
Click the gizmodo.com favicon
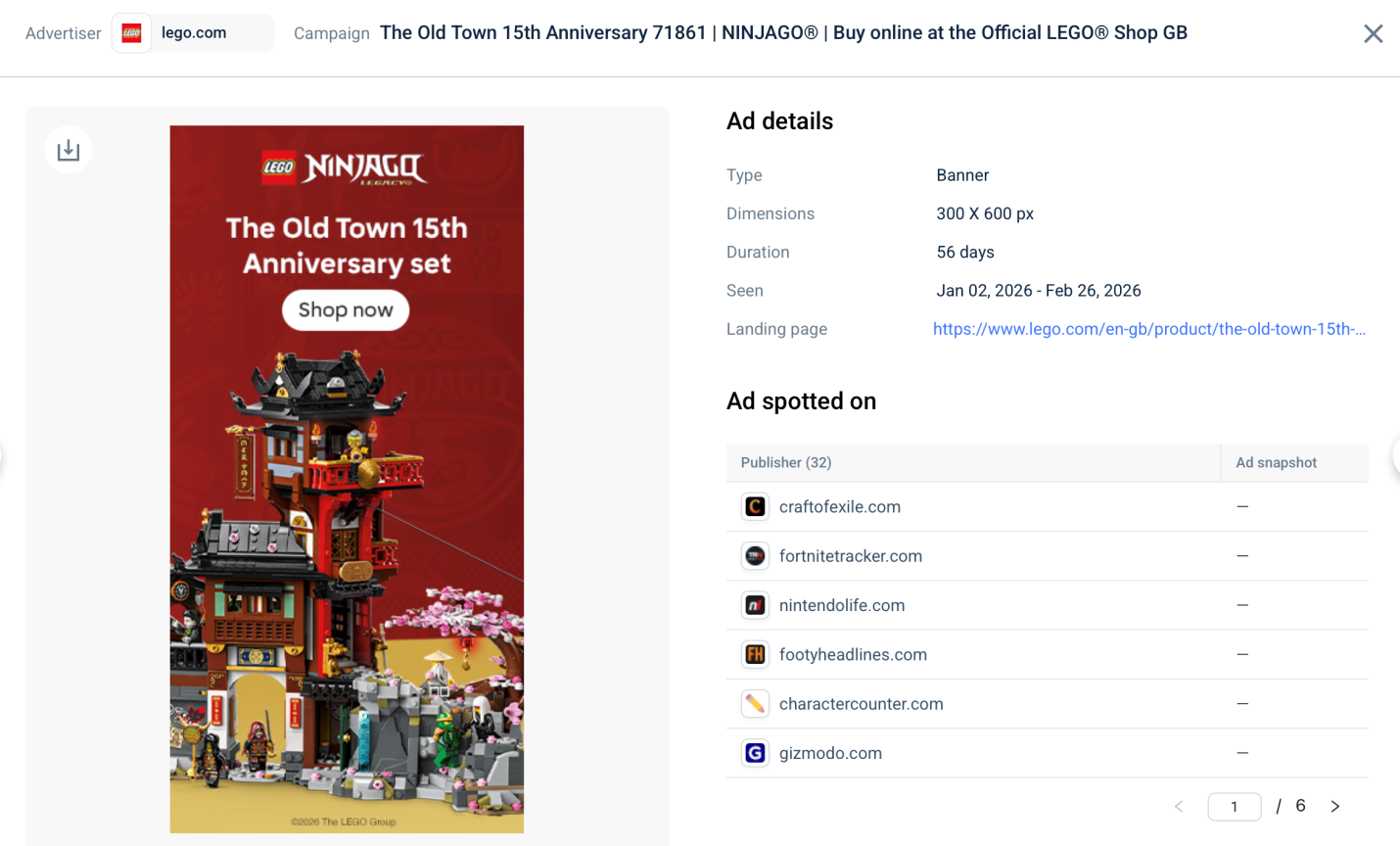click(x=755, y=753)
